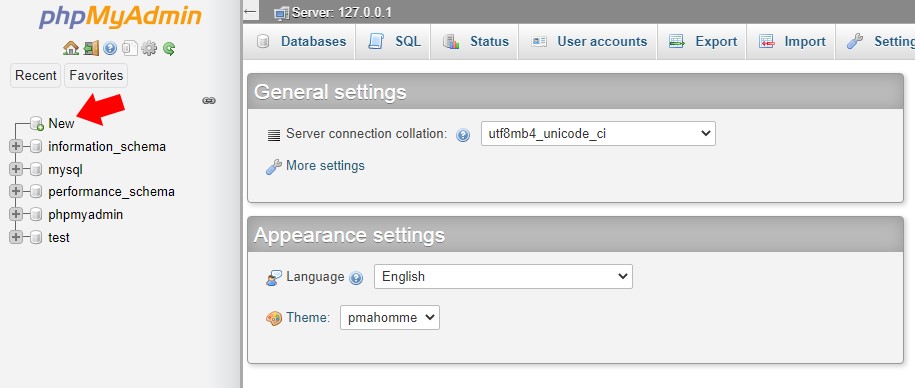Click the More settings link
Viewport: 915px width, 388px height.
click(x=325, y=166)
